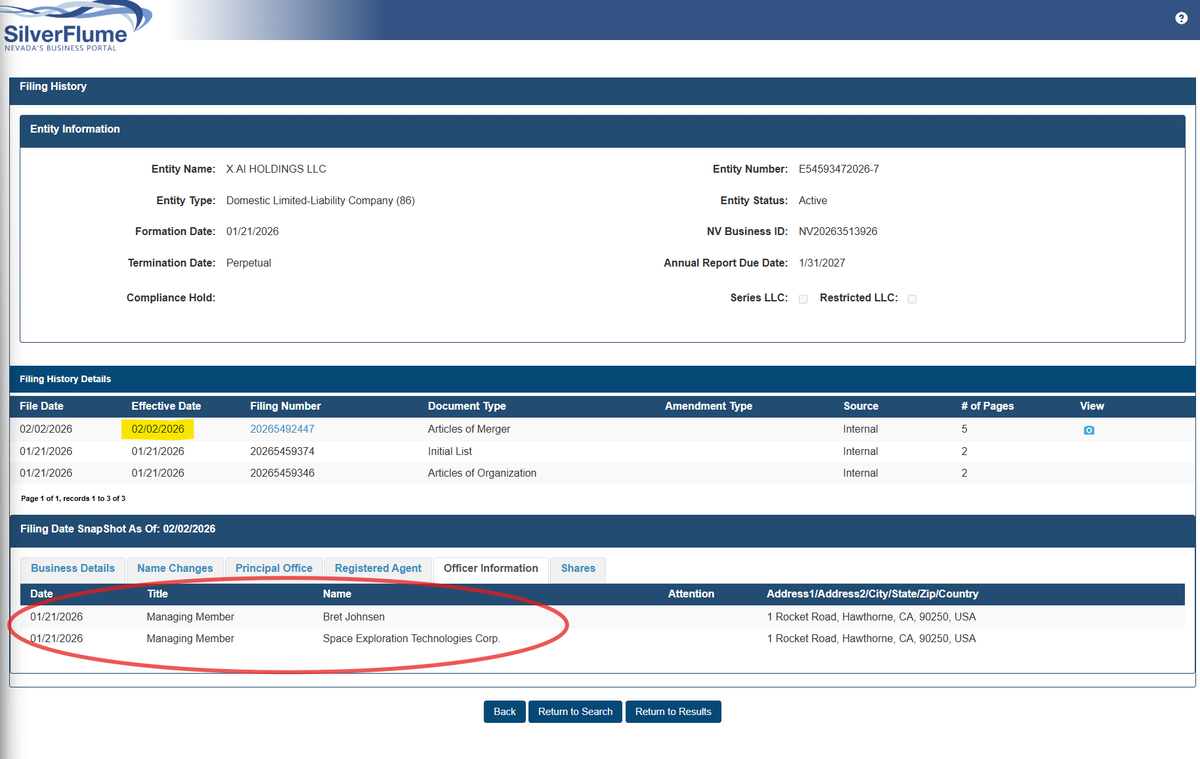Image resolution: width=1200 pixels, height=759 pixels.
Task: Click the Return to Results button
Action: pos(673,712)
